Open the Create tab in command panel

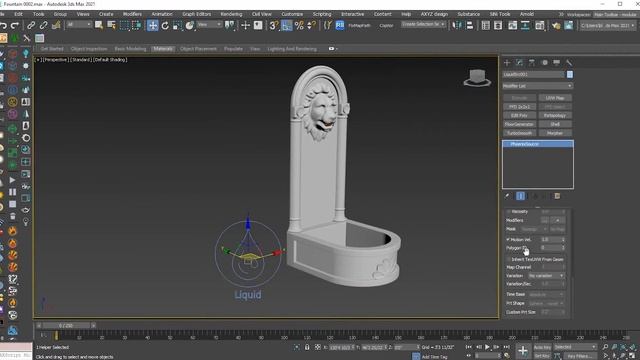[x=507, y=62]
